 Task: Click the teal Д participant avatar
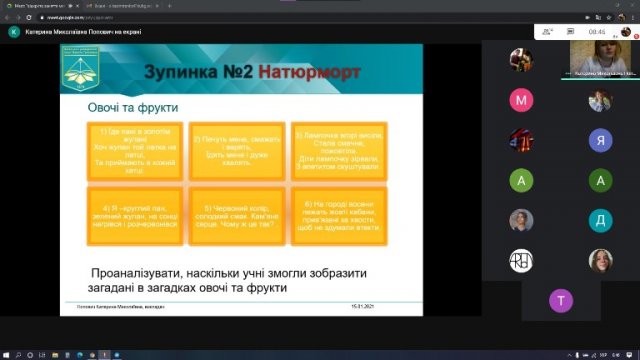pyautogui.click(x=600, y=220)
